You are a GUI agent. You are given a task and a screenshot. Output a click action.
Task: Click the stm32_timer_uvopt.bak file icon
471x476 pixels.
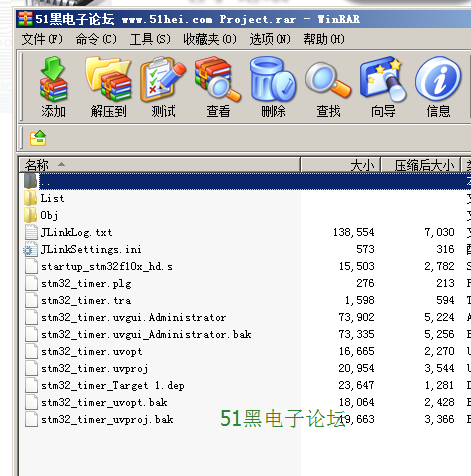point(31,402)
